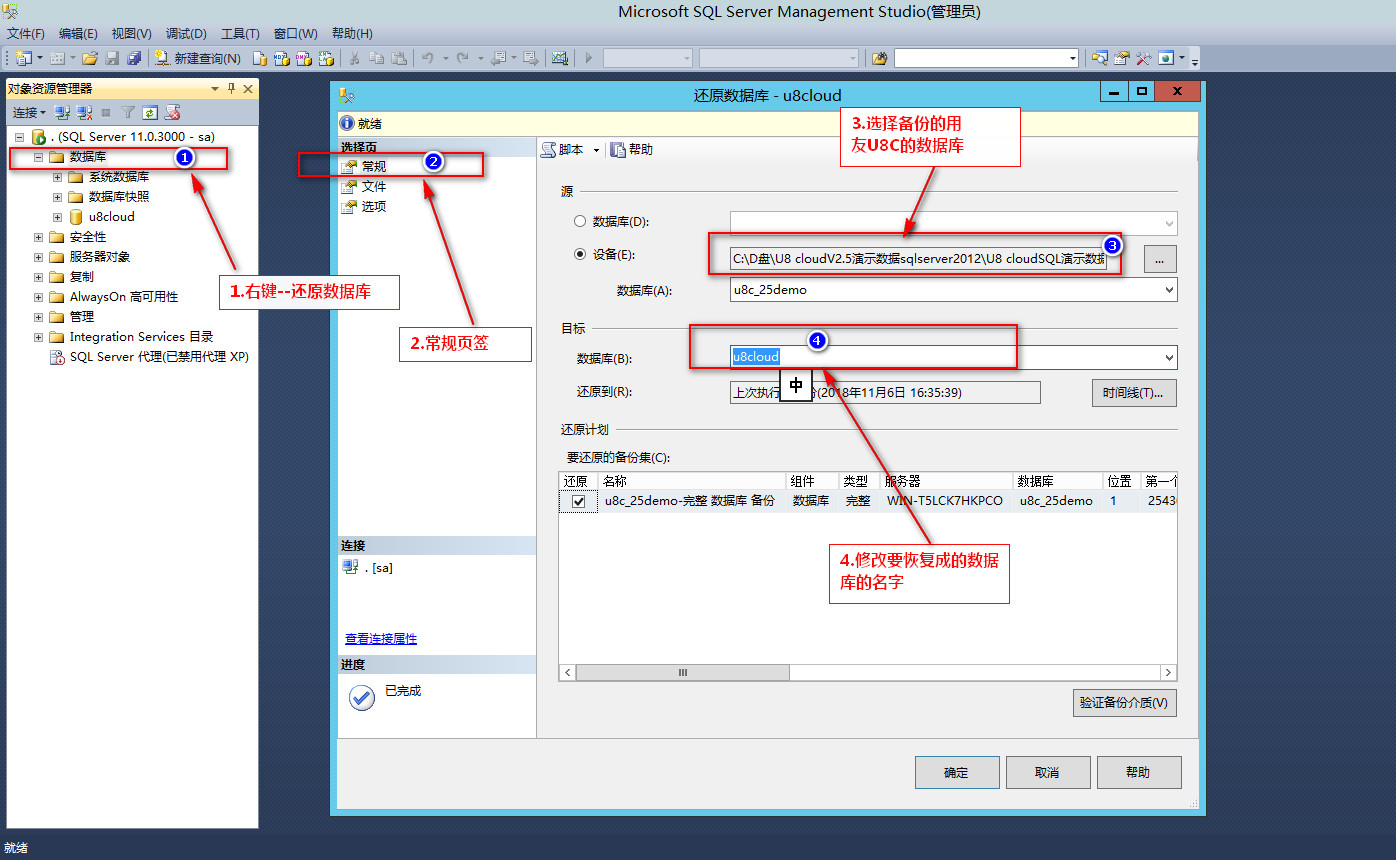The height and width of the screenshot is (860, 1396).
Task: Select the 设备(E) source radio button
Action: click(x=580, y=254)
